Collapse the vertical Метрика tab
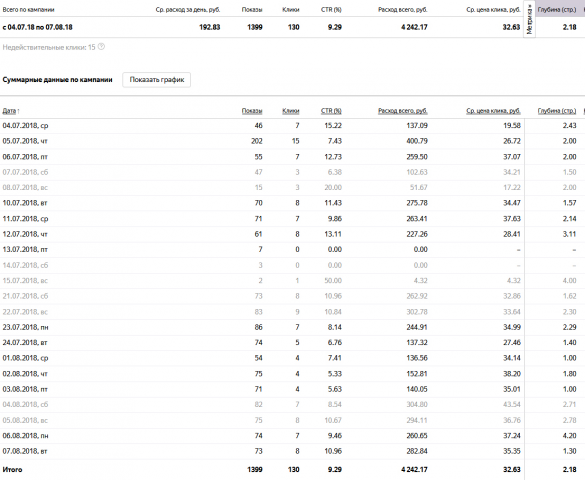 click(x=529, y=19)
